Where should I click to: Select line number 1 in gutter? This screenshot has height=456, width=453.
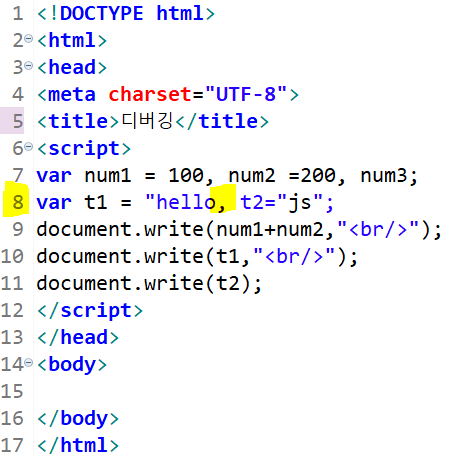click(x=18, y=14)
